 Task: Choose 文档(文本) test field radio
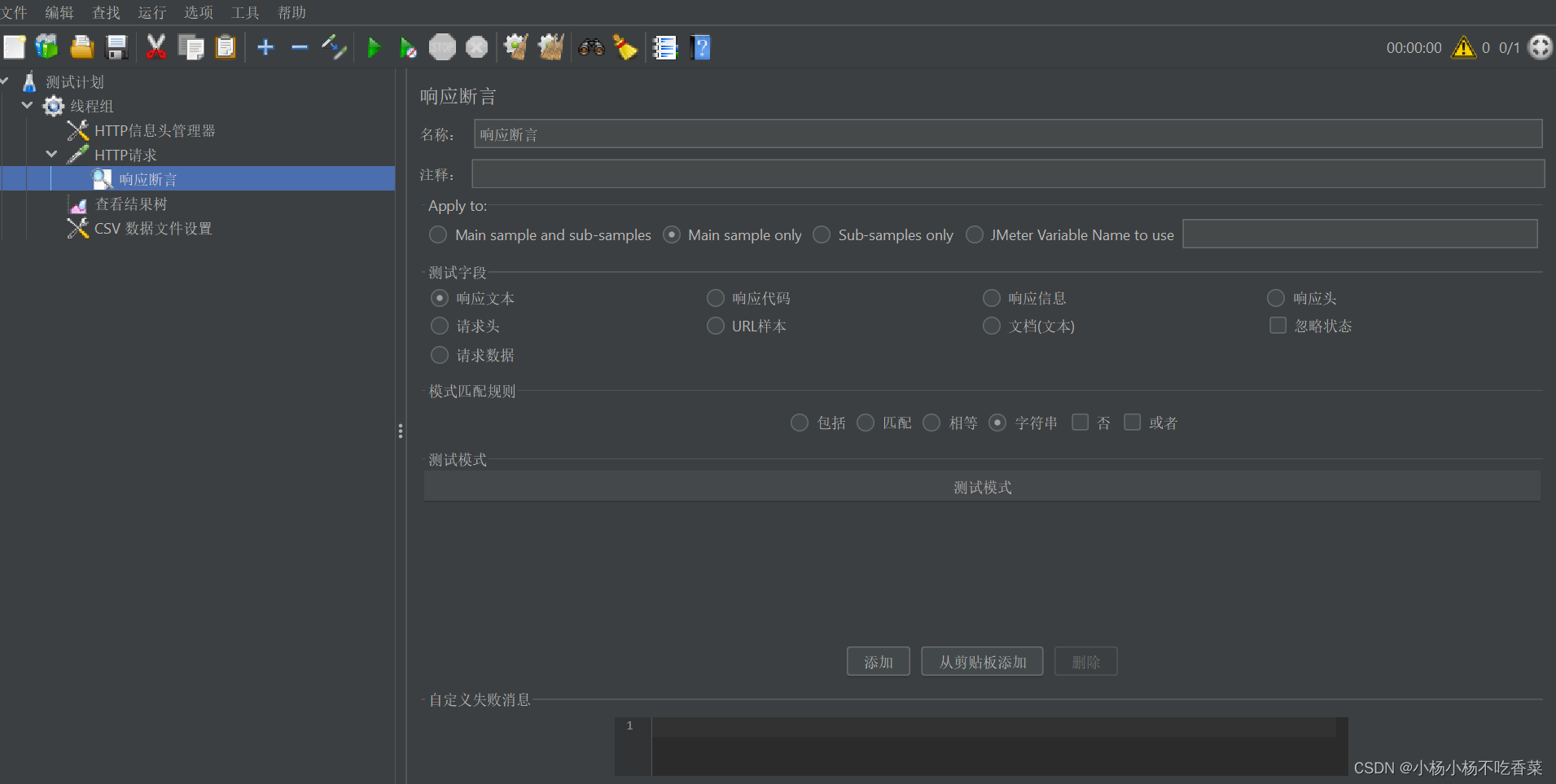pos(991,326)
